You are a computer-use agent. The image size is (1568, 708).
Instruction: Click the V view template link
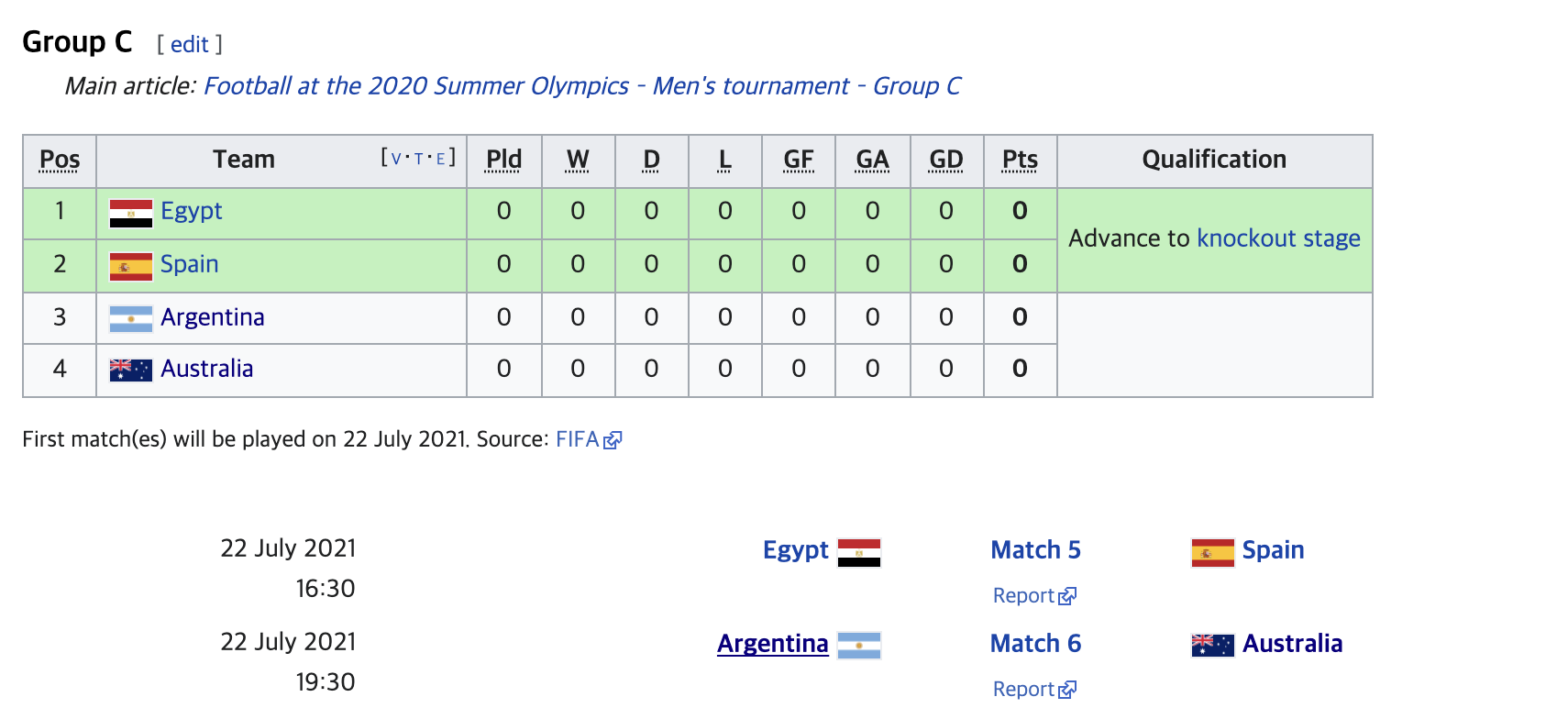pos(396,159)
